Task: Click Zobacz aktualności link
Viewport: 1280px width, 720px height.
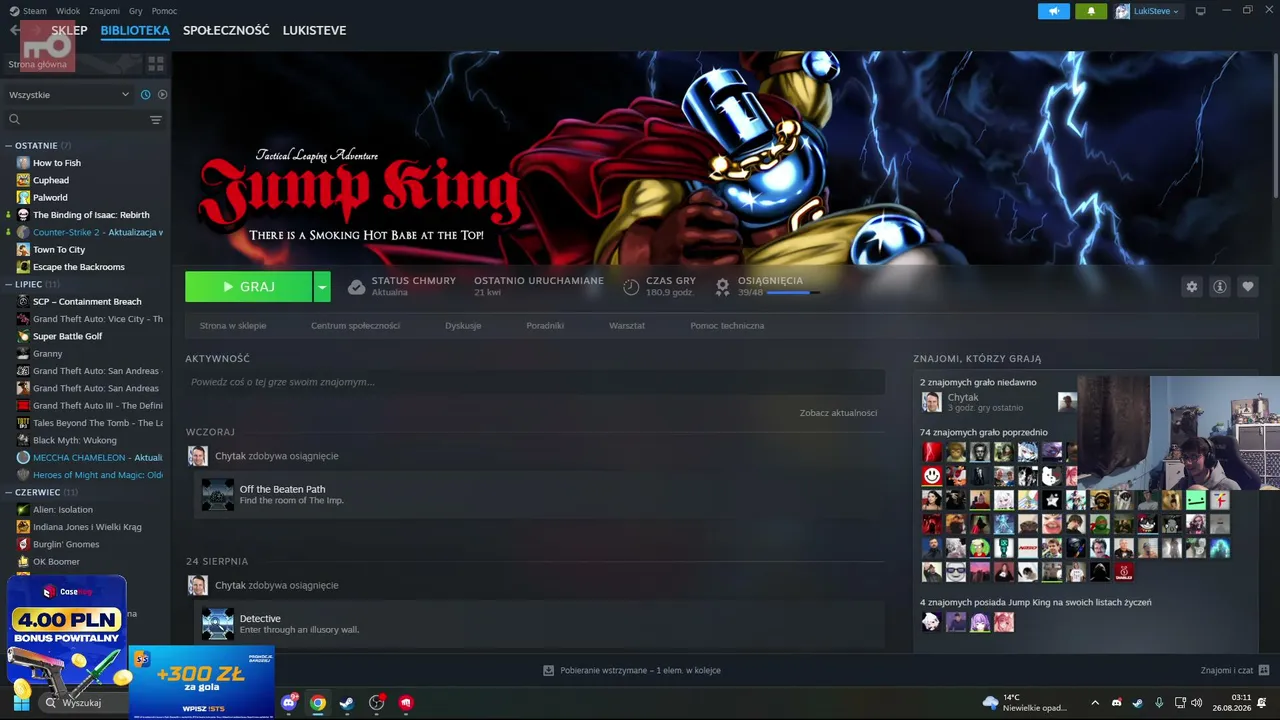Action: click(838, 413)
